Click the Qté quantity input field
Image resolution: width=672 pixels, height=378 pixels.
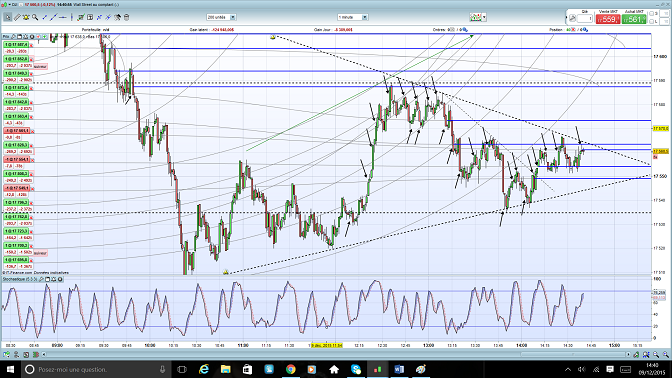585,18
